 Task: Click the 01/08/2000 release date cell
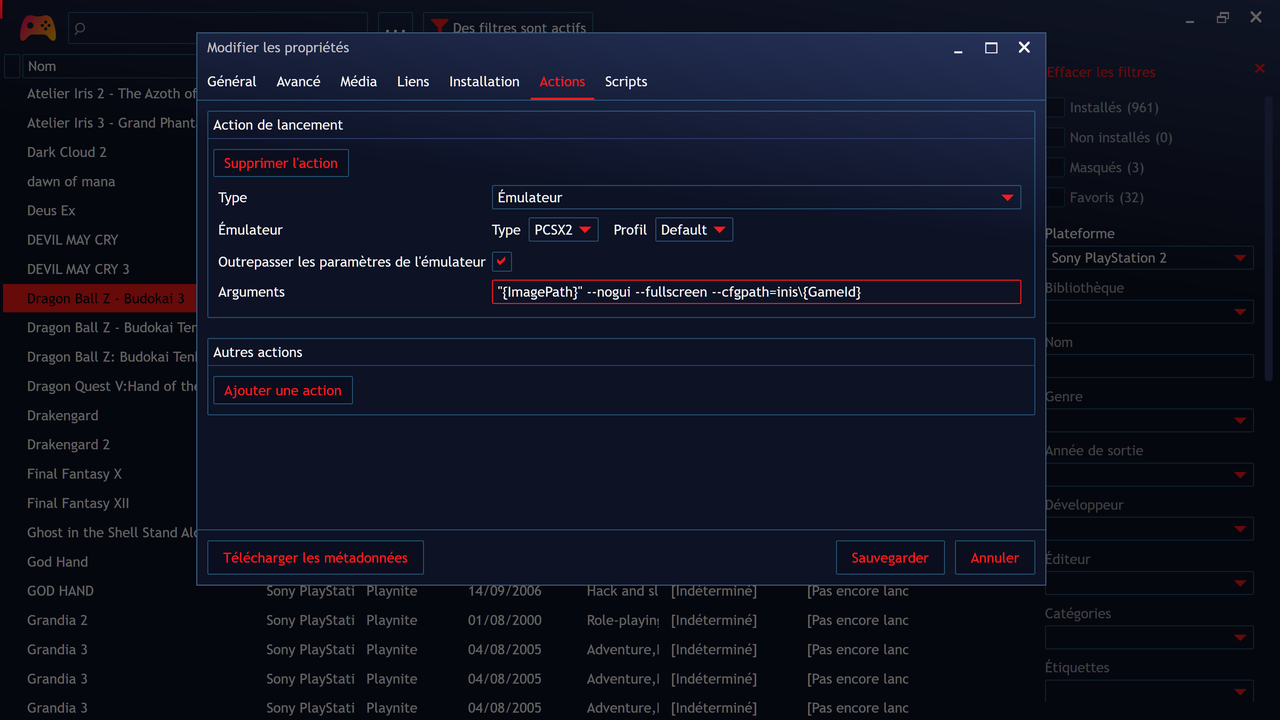(x=505, y=620)
